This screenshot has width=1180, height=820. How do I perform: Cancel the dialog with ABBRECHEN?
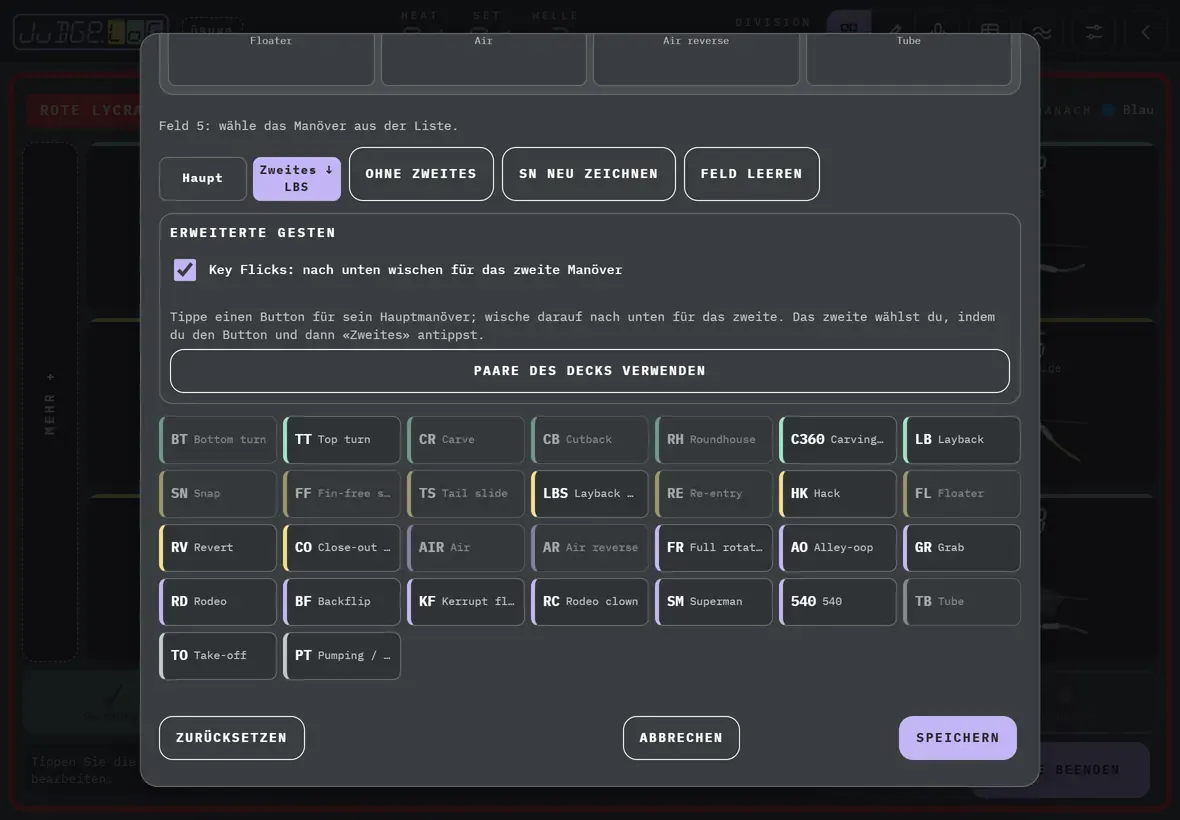(681, 738)
